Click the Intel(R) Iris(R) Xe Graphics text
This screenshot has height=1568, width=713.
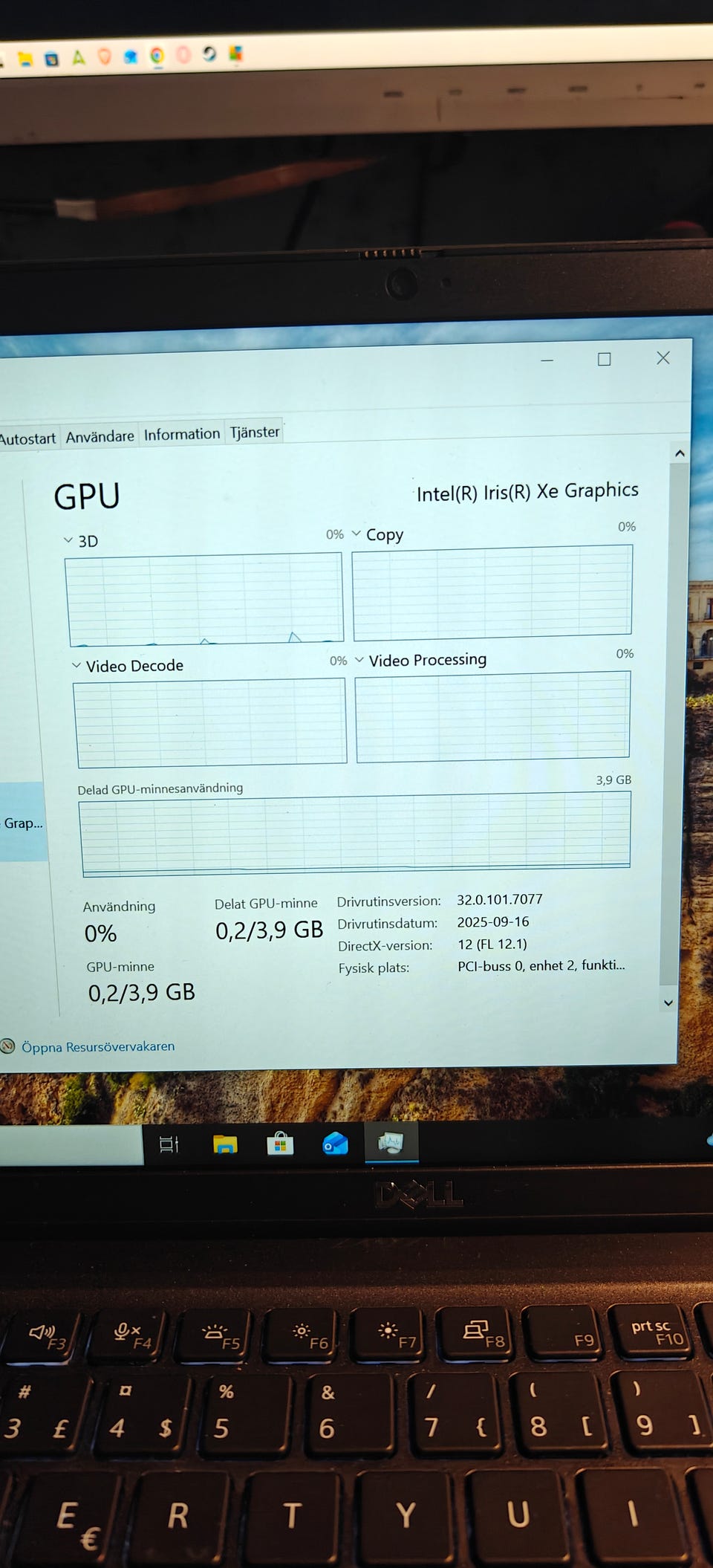coord(527,492)
